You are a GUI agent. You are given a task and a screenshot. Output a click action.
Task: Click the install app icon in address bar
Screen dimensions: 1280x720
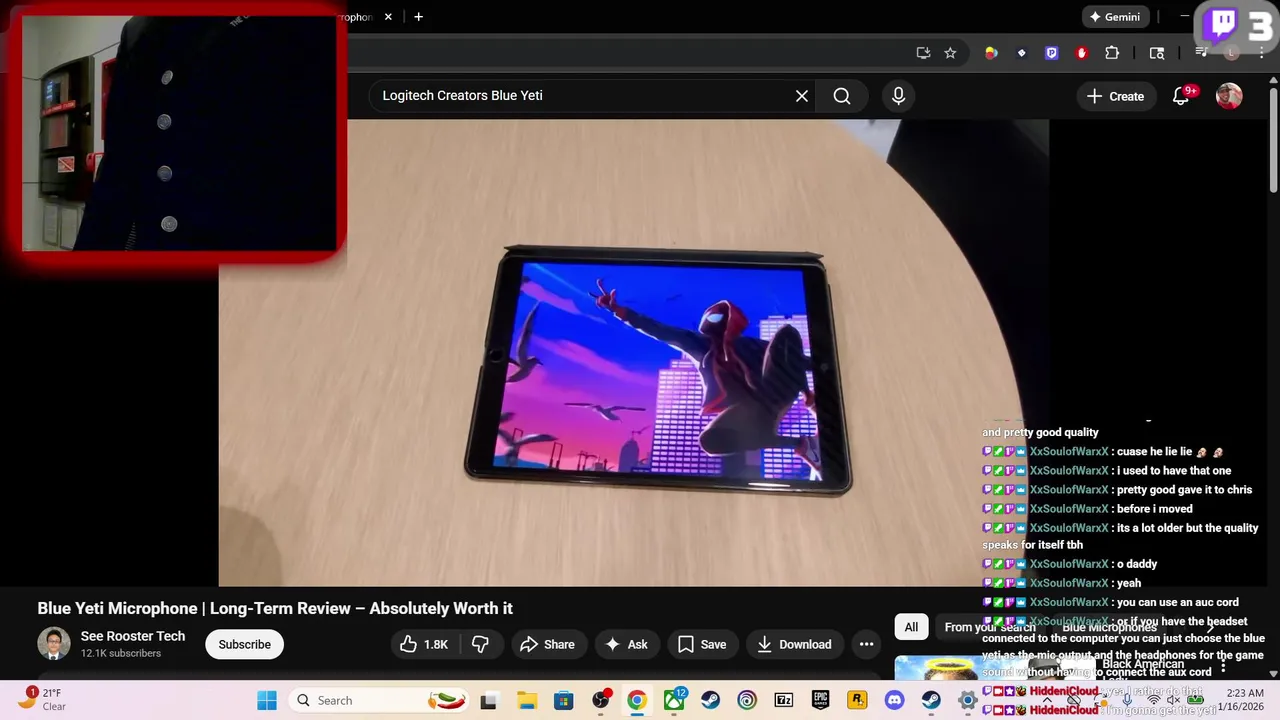click(x=923, y=53)
